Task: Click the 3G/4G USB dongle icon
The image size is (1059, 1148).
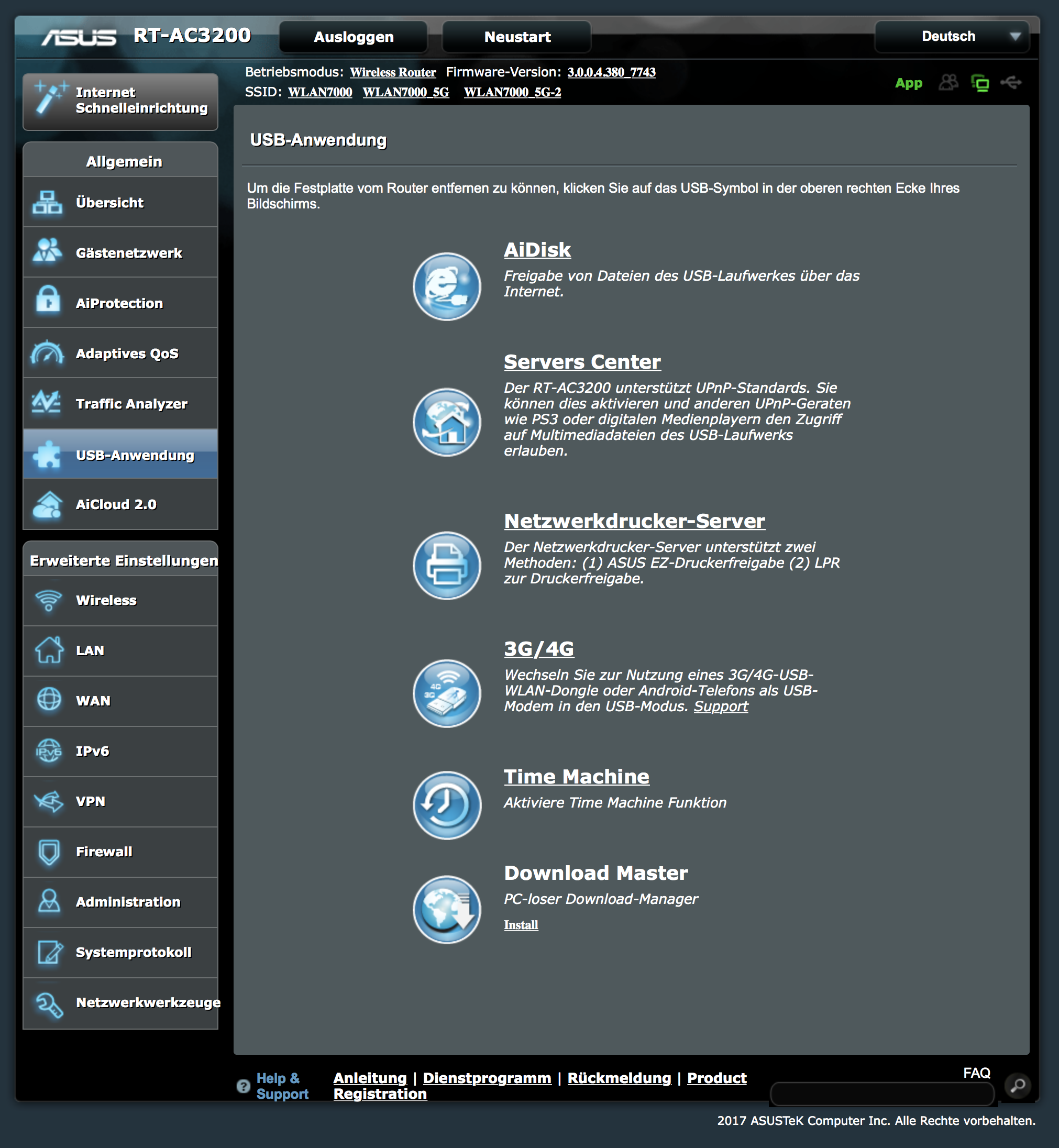Action: click(x=446, y=693)
